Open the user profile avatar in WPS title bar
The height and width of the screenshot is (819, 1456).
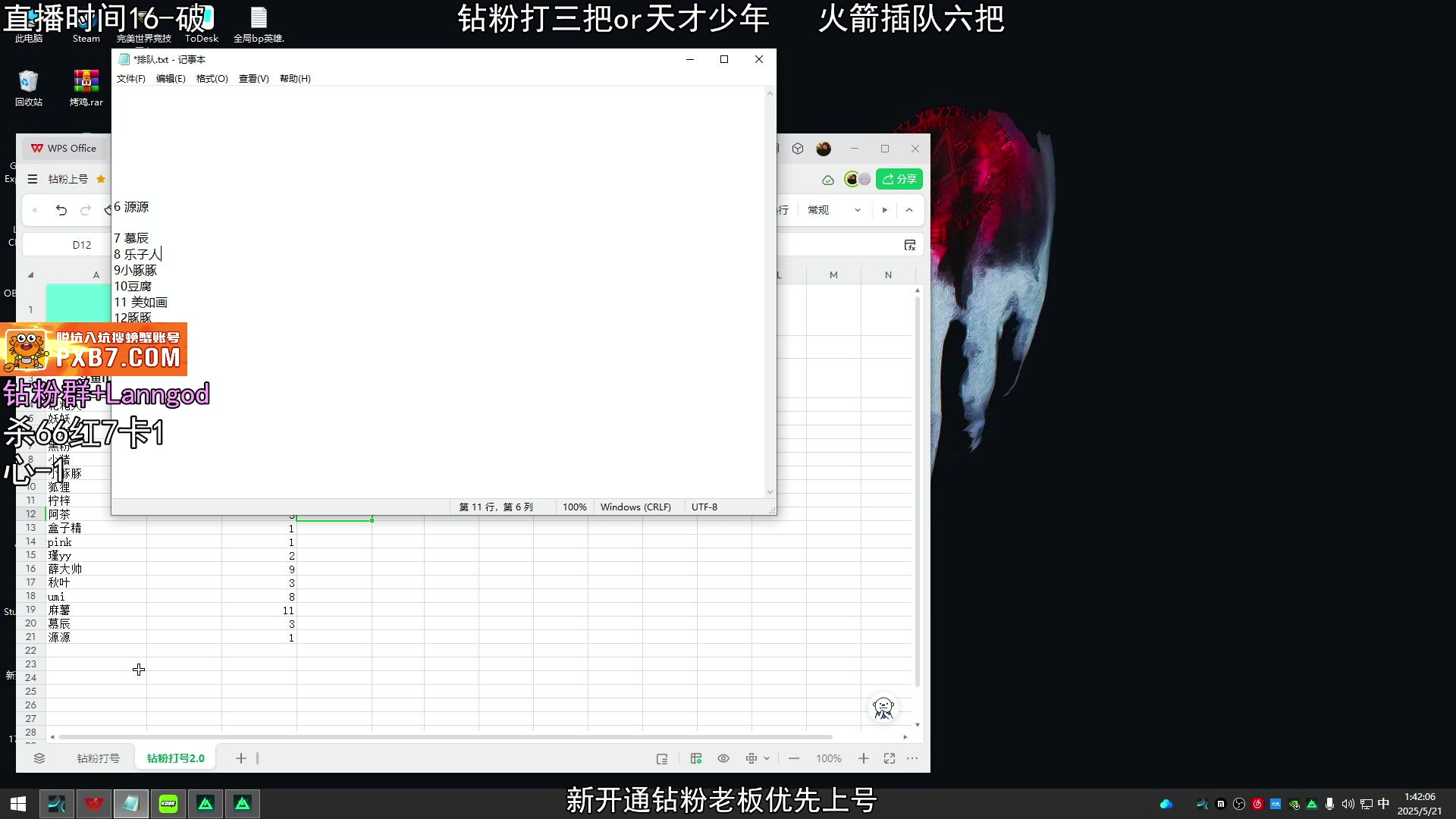(824, 149)
